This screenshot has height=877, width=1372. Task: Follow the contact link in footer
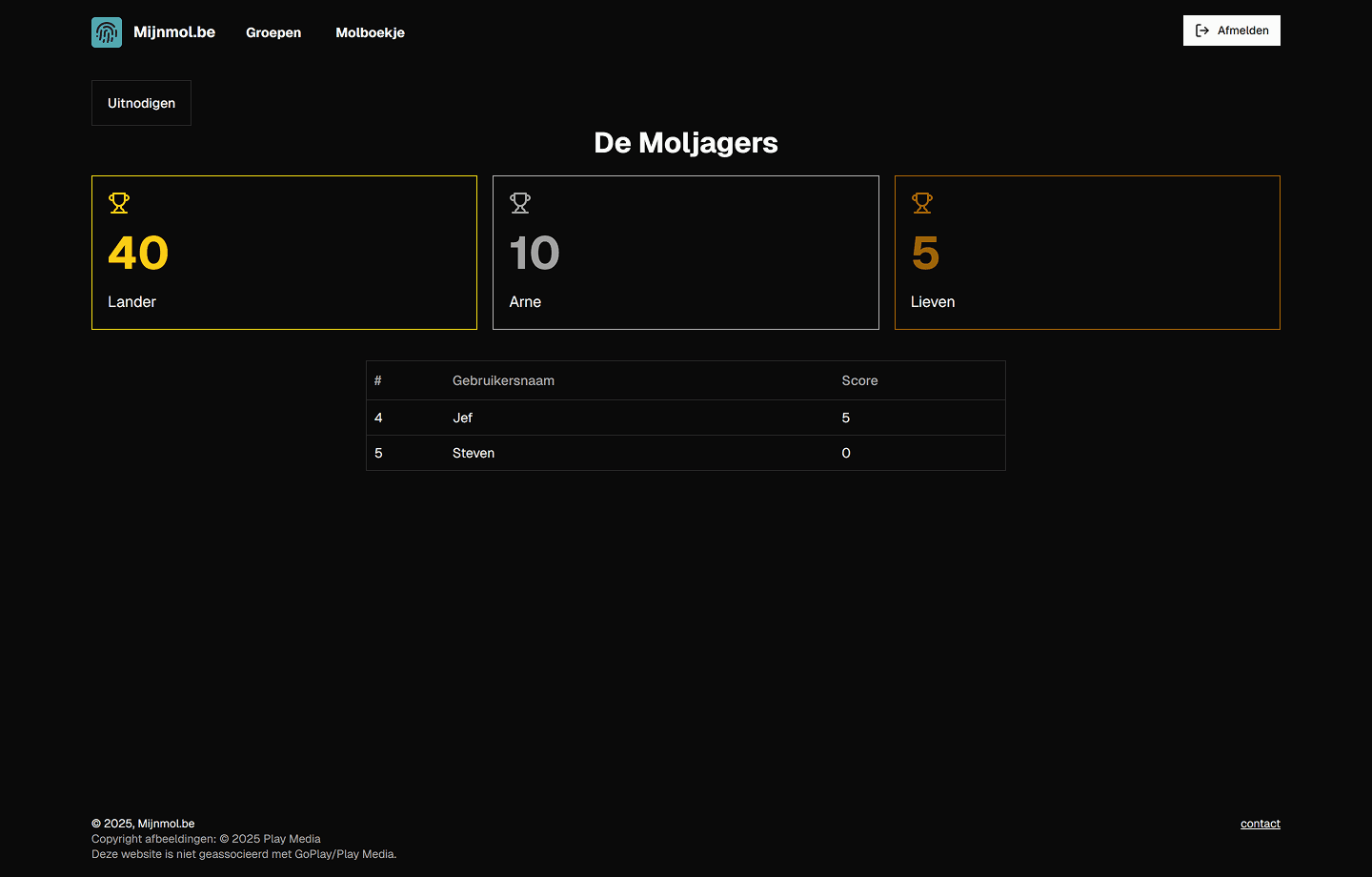1260,824
